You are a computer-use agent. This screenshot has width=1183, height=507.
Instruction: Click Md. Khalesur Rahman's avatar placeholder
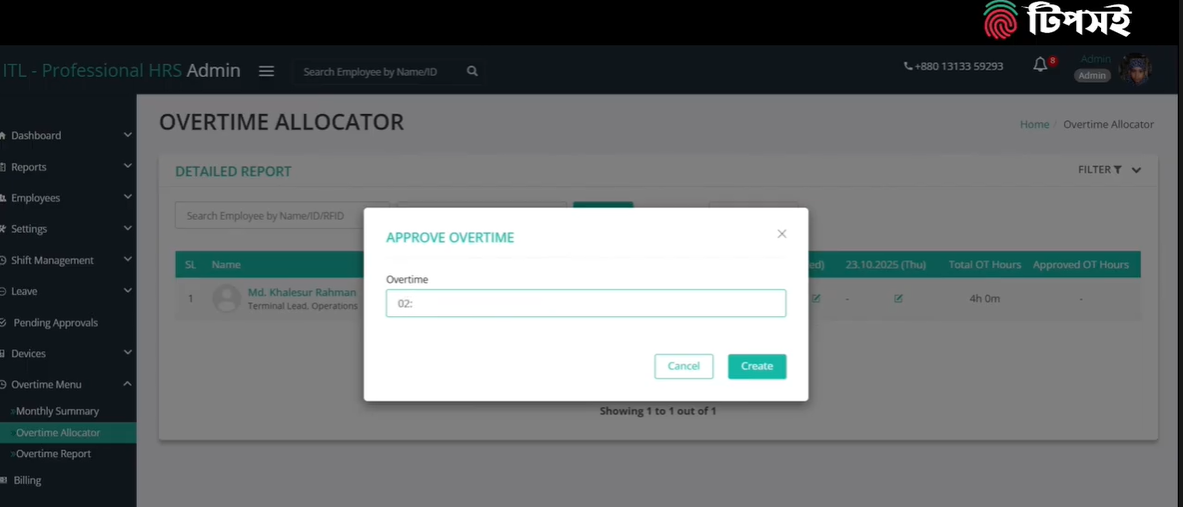coord(226,299)
